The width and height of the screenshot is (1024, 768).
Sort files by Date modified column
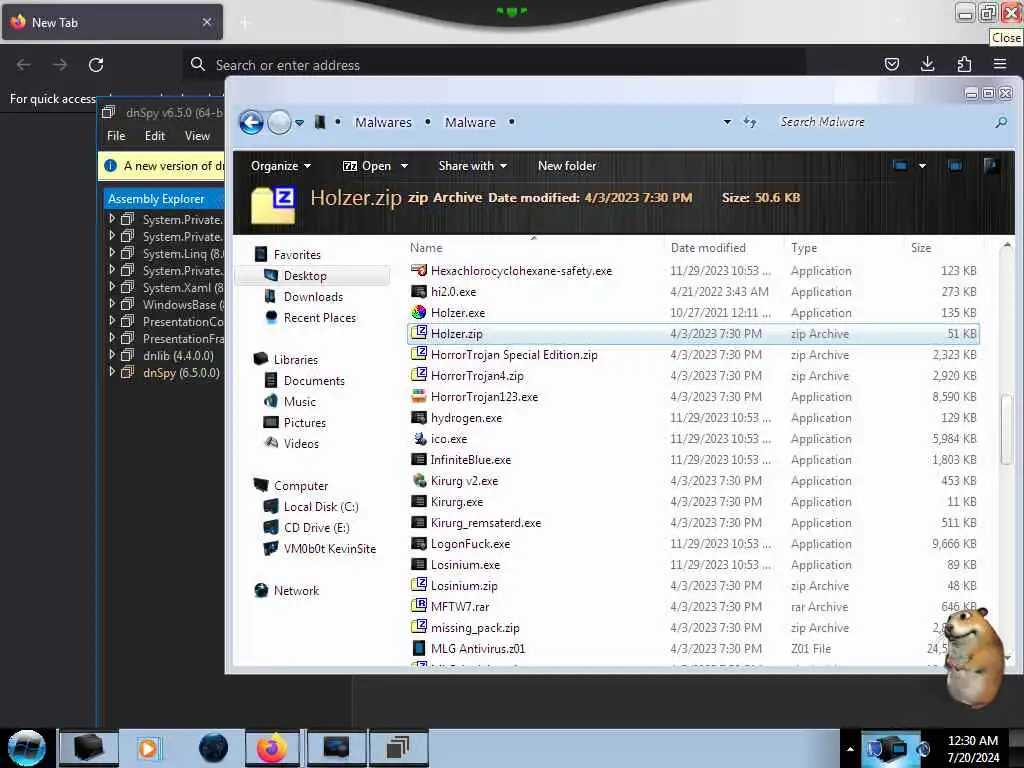pos(708,248)
